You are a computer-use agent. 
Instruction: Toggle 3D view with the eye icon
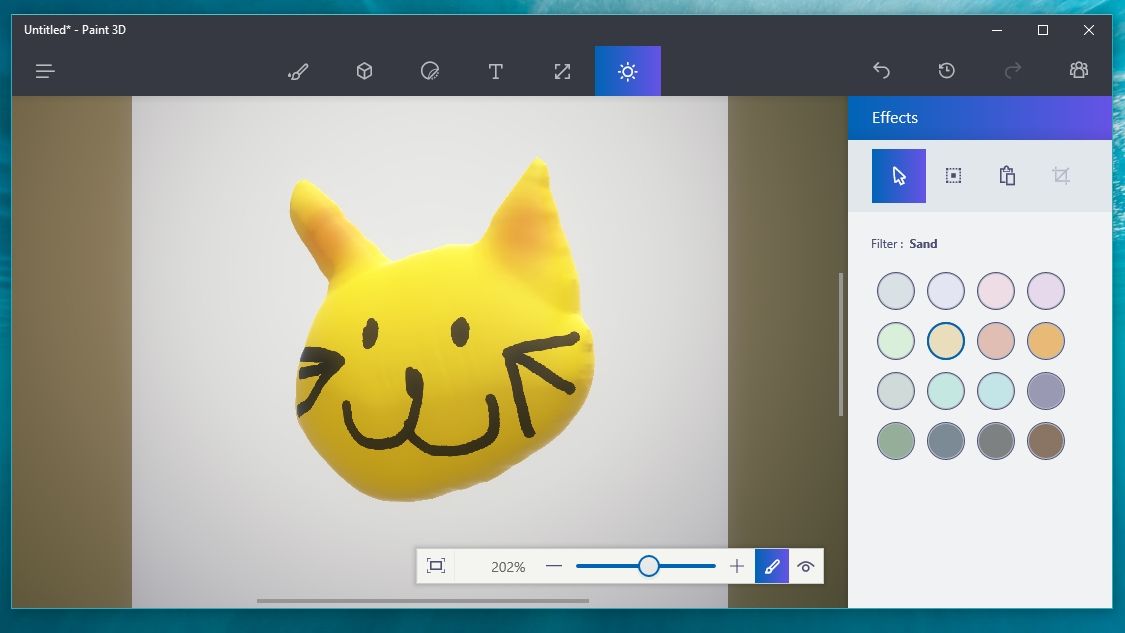pos(806,566)
